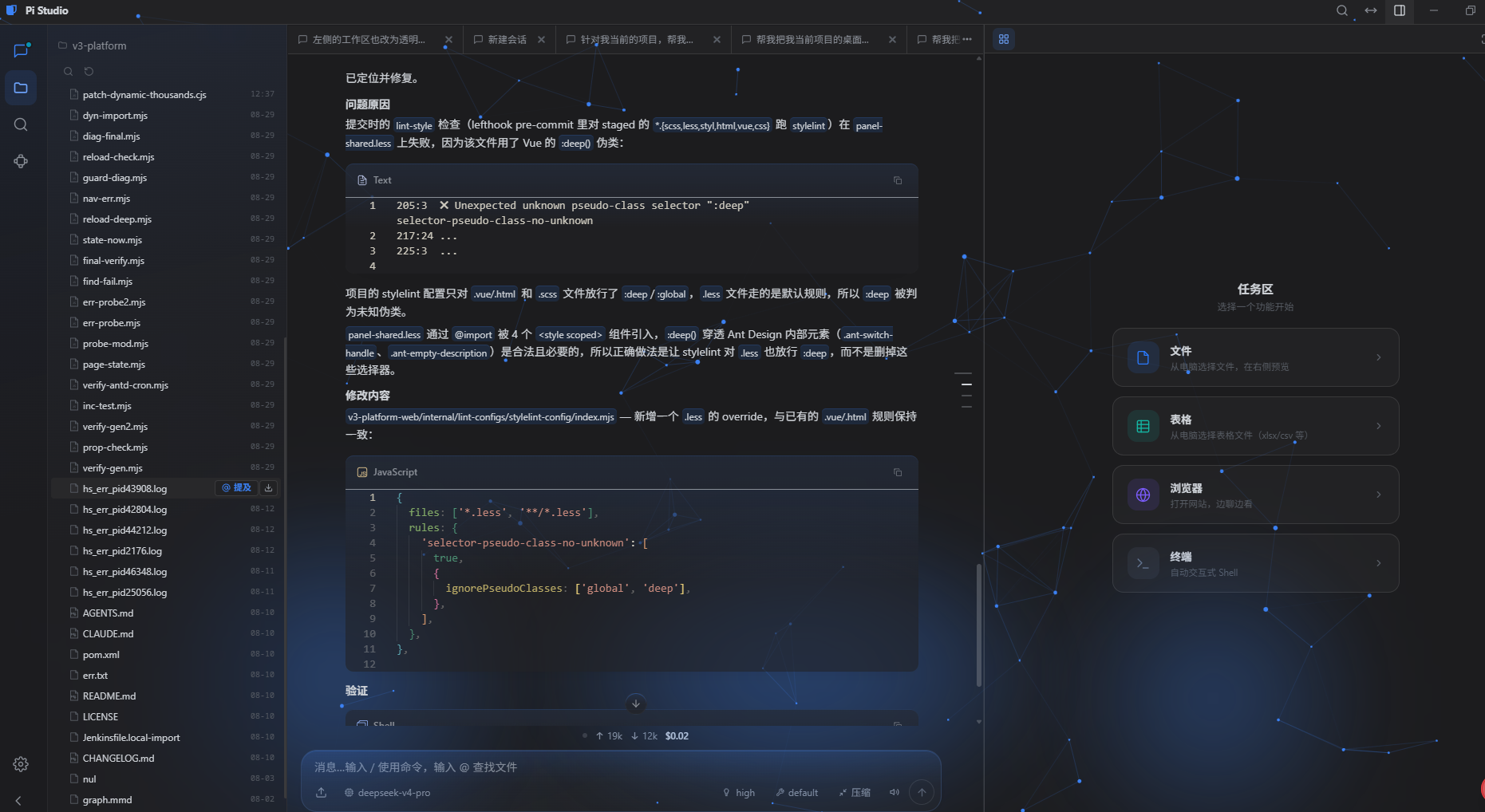Click file search magnifier in explorer
The width and height of the screenshot is (1485, 812).
coord(69,71)
